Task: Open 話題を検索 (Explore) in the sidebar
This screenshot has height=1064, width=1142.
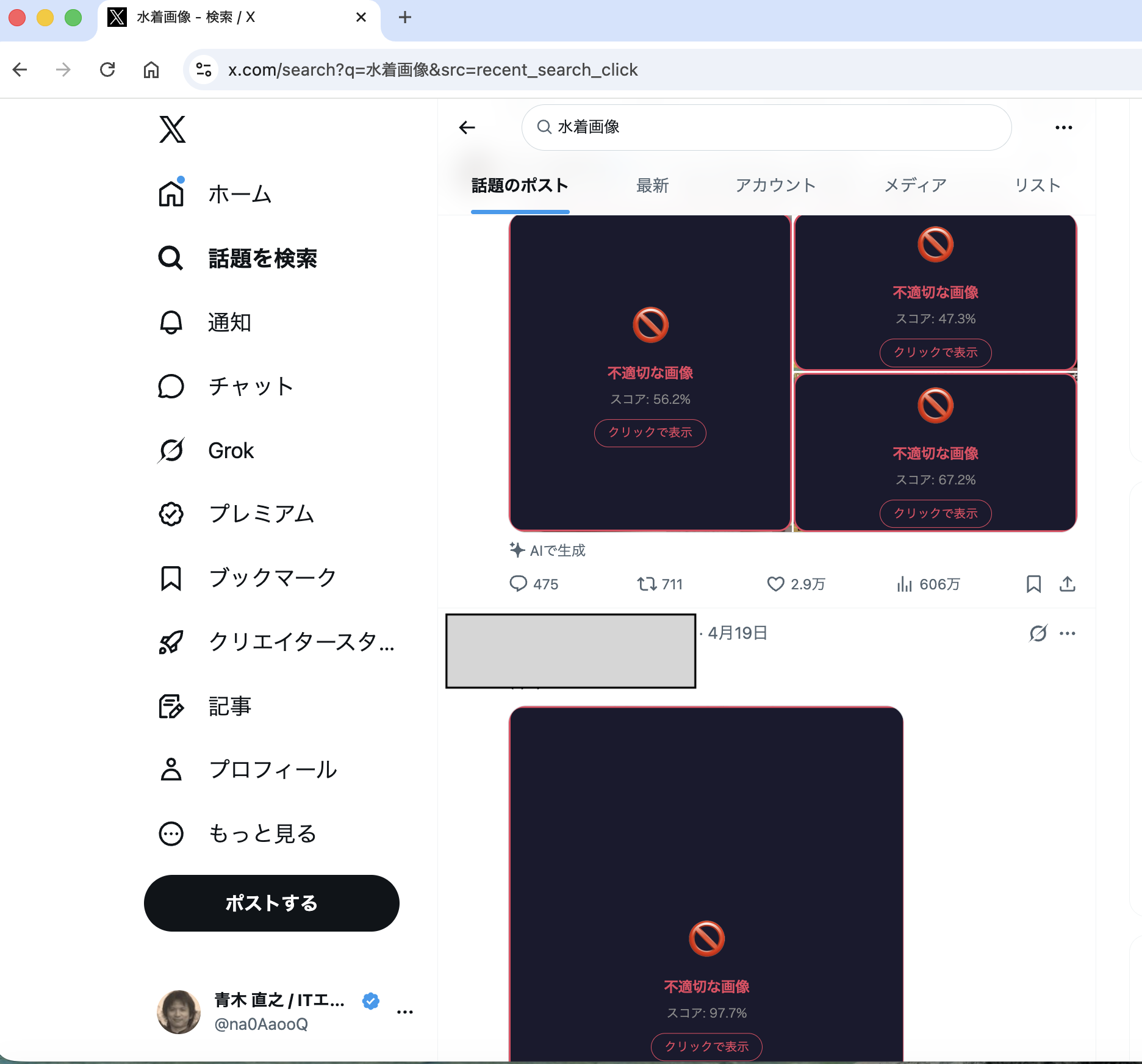Action: (x=238, y=258)
